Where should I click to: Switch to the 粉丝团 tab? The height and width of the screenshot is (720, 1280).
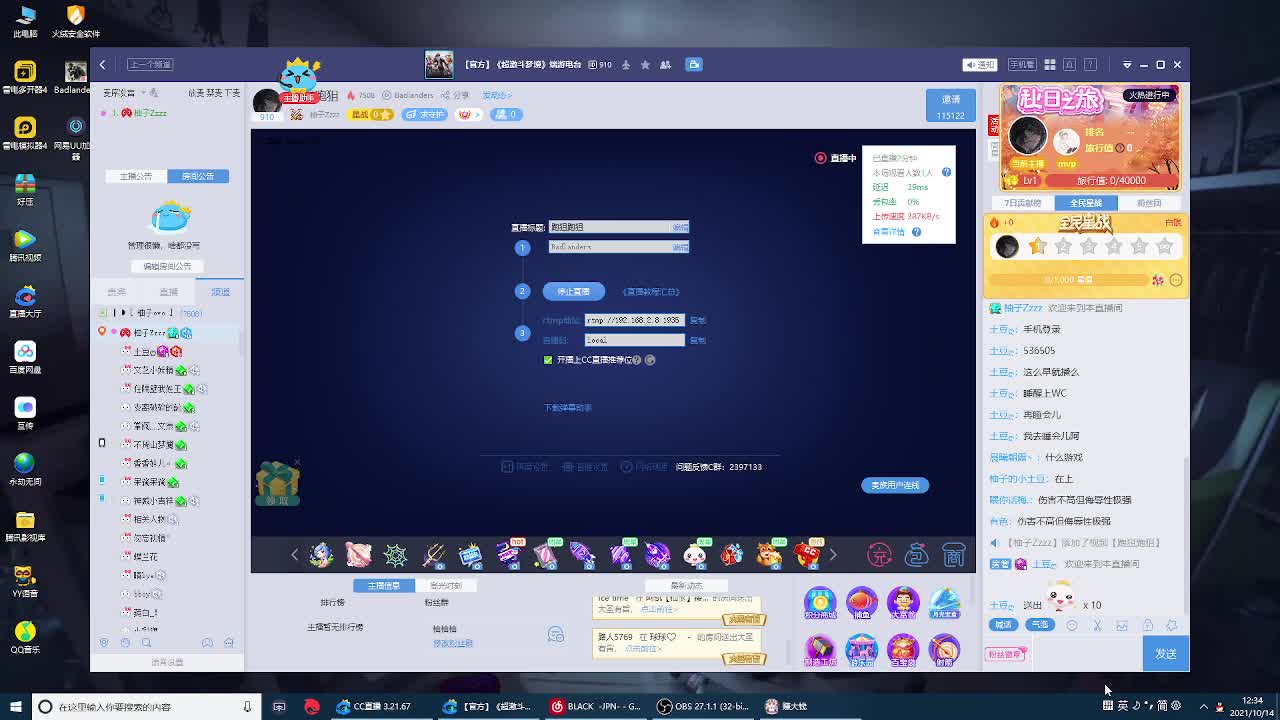pyautogui.click(x=1149, y=203)
